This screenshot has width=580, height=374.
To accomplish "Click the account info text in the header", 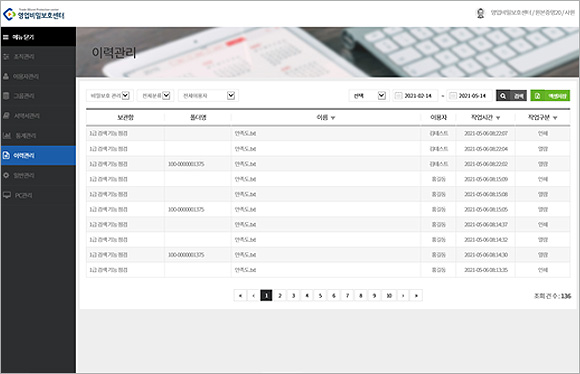I will [533, 13].
